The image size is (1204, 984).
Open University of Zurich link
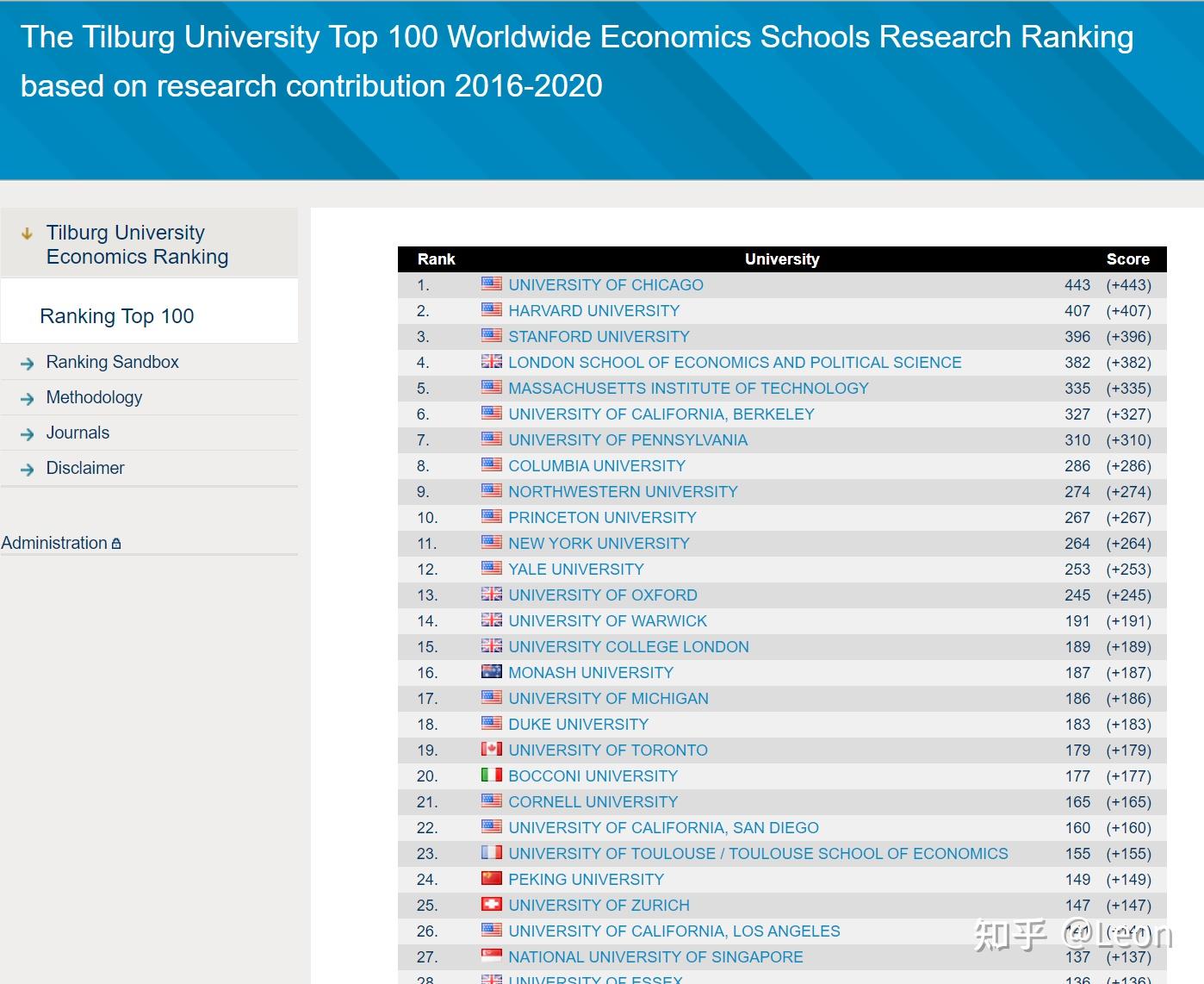point(599,906)
